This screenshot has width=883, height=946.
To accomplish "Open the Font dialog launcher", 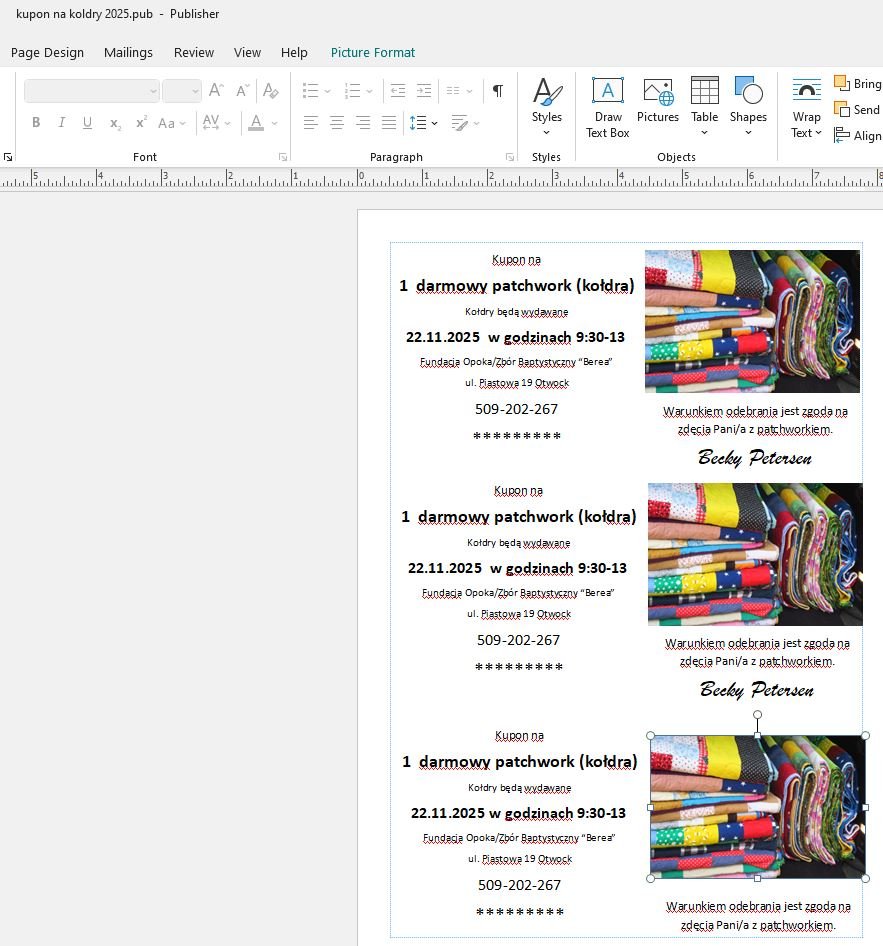I will (x=283, y=157).
